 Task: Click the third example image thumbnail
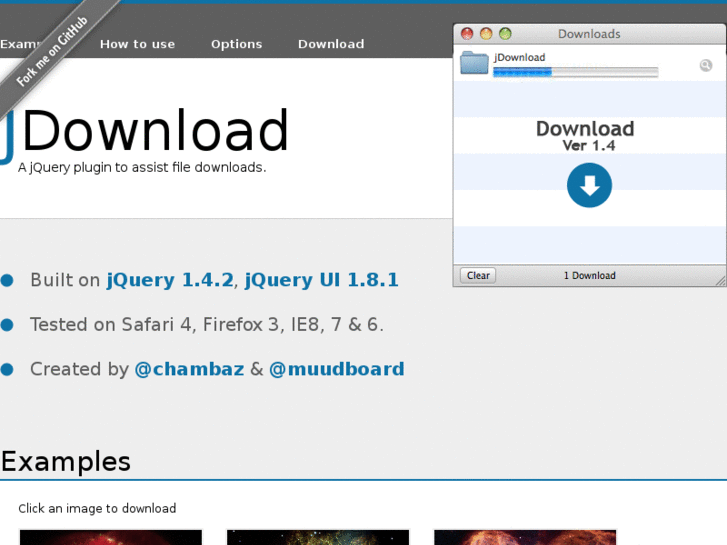[525, 537]
